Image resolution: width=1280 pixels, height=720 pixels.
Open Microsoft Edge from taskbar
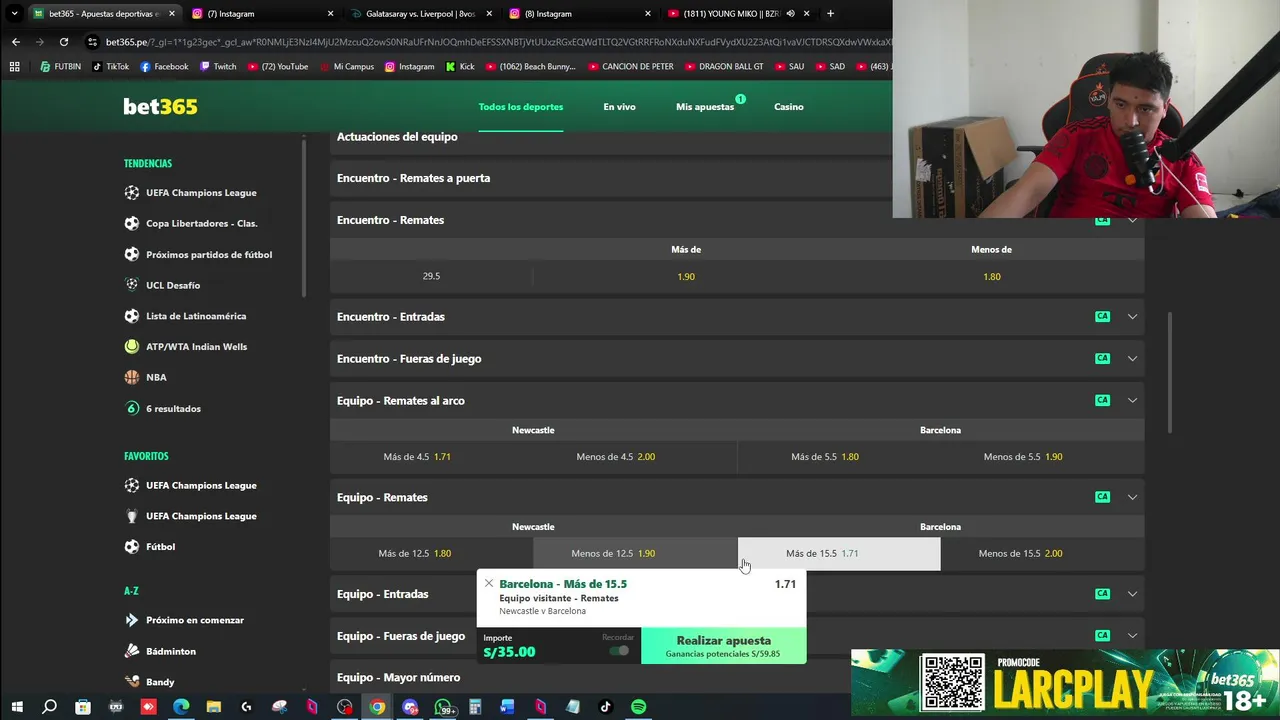[x=181, y=707]
